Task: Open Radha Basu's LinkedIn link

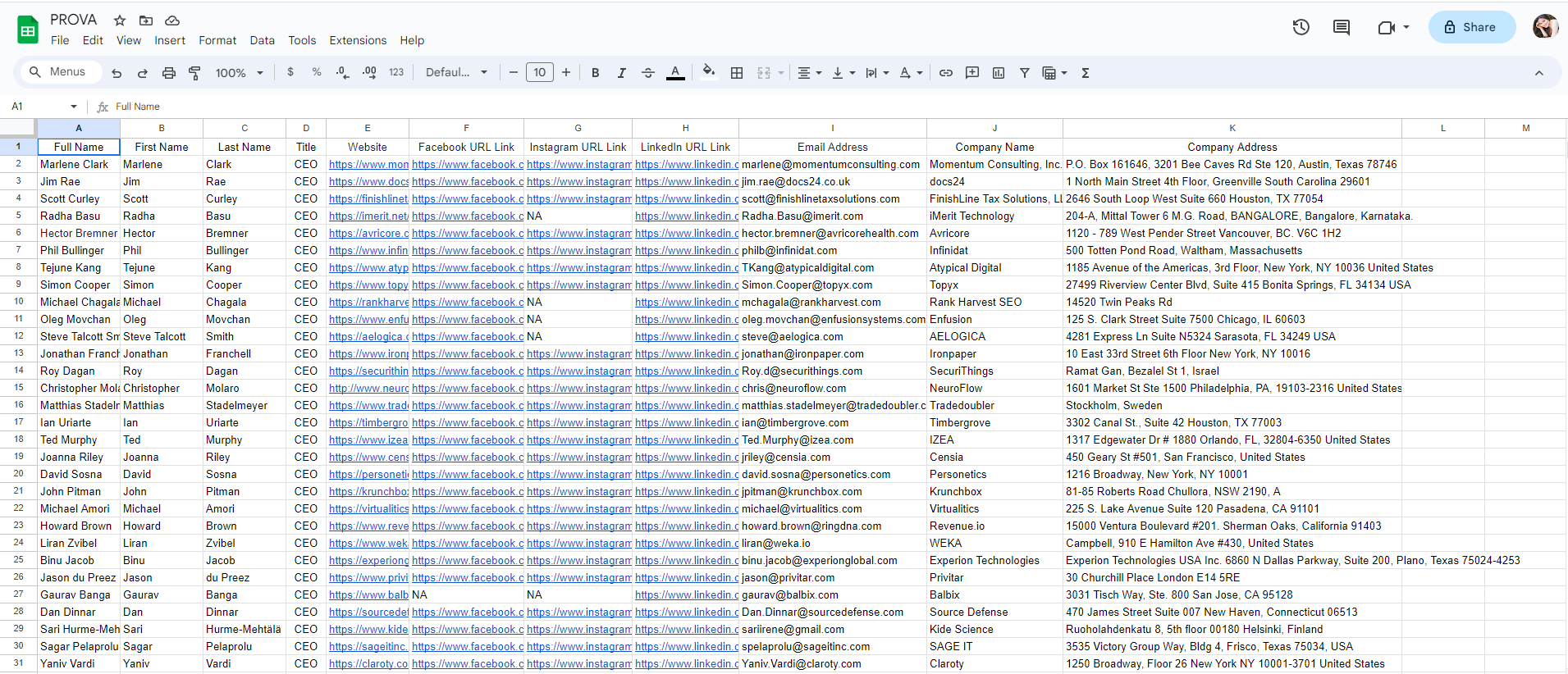Action: pyautogui.click(x=686, y=216)
